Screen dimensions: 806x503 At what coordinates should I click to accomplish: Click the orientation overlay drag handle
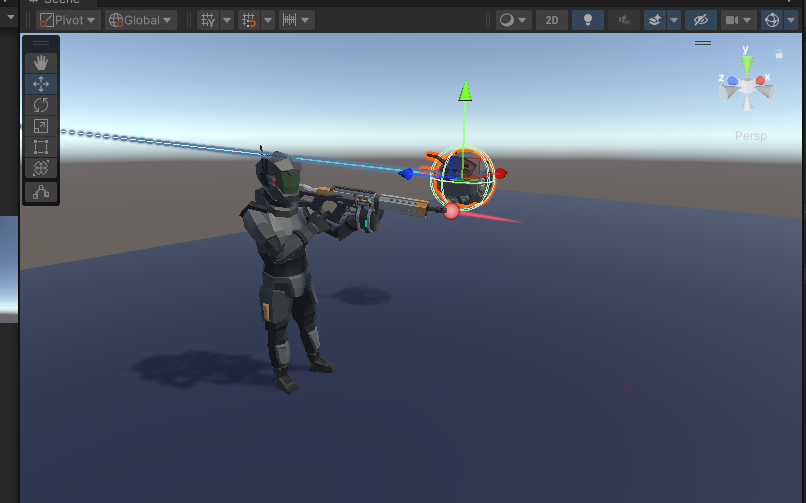click(703, 43)
